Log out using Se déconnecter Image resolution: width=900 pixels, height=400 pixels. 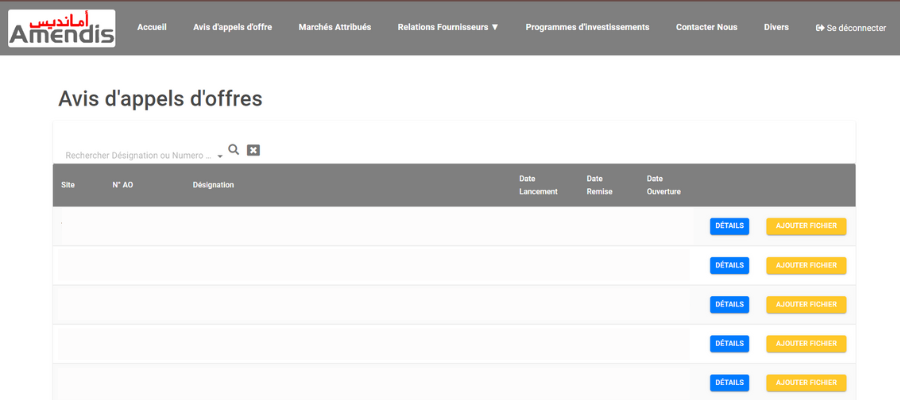(x=851, y=28)
